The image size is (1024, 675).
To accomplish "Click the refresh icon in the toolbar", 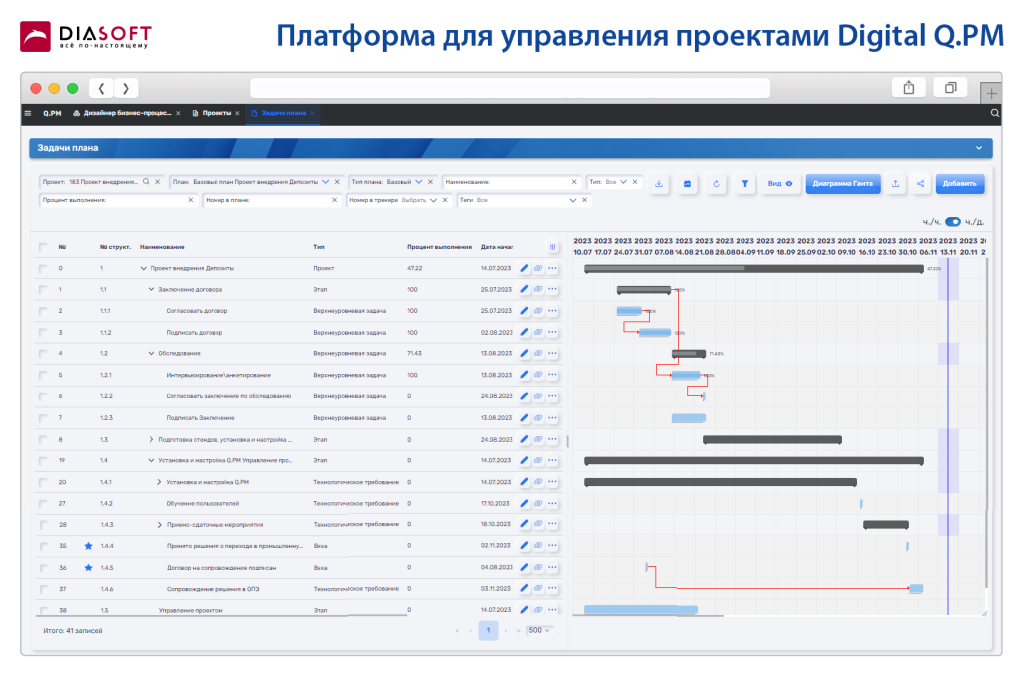I will pyautogui.click(x=716, y=184).
